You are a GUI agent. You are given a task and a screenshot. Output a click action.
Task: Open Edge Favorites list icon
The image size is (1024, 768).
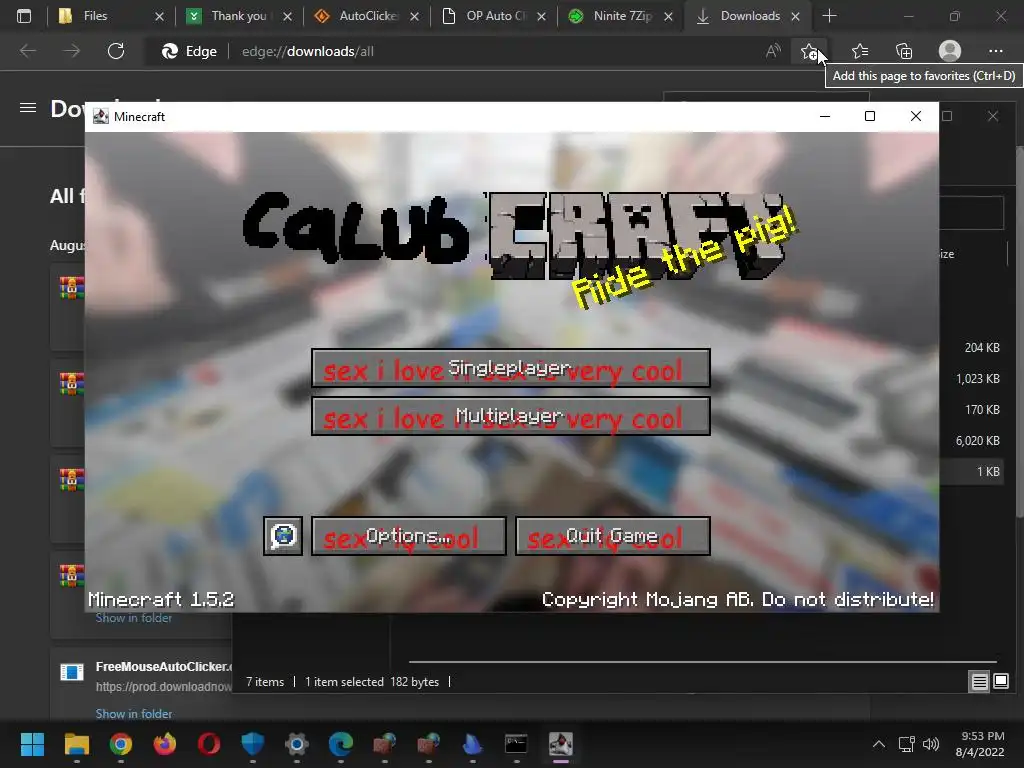click(860, 51)
